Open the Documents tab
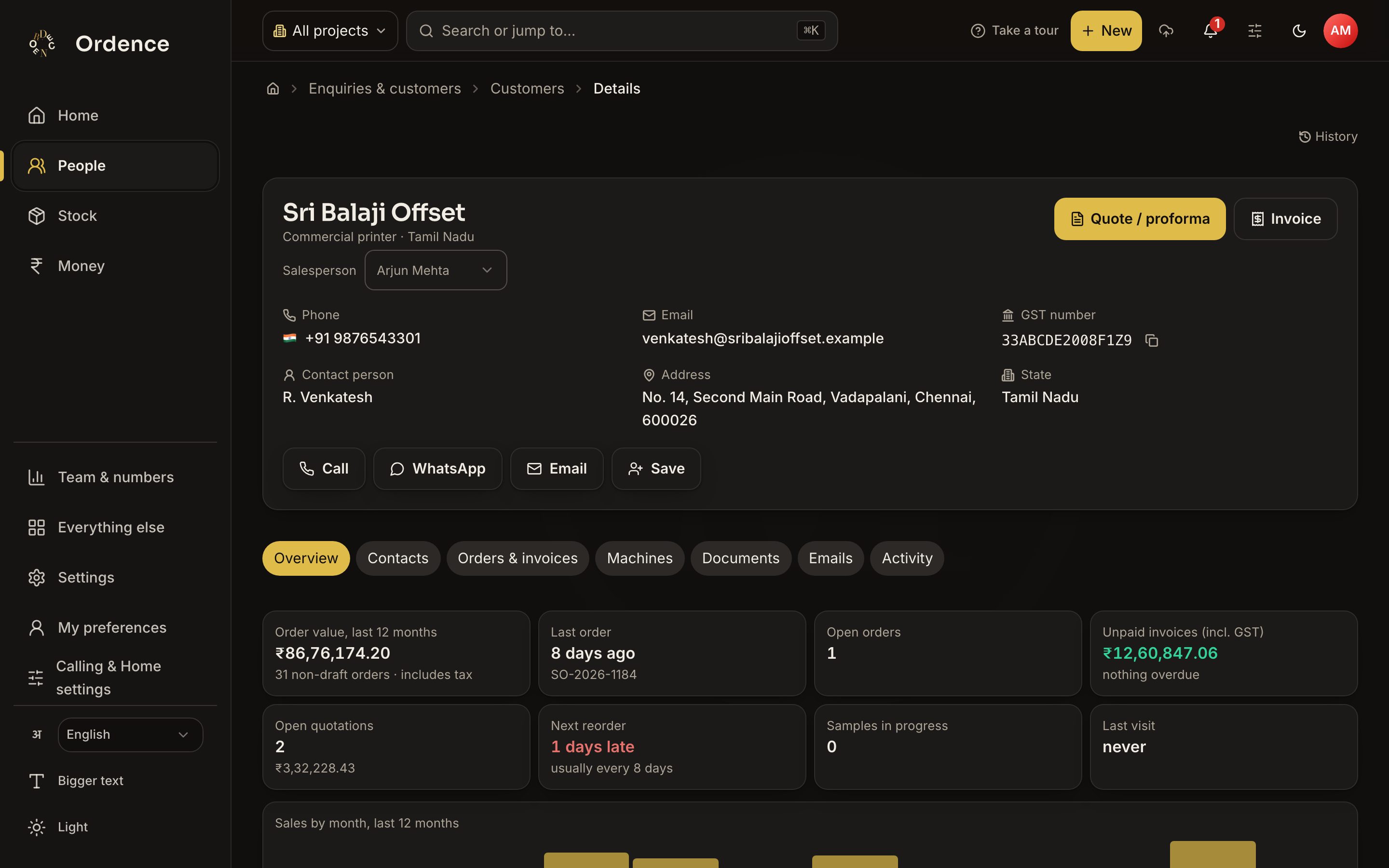The image size is (1389, 868). tap(740, 558)
